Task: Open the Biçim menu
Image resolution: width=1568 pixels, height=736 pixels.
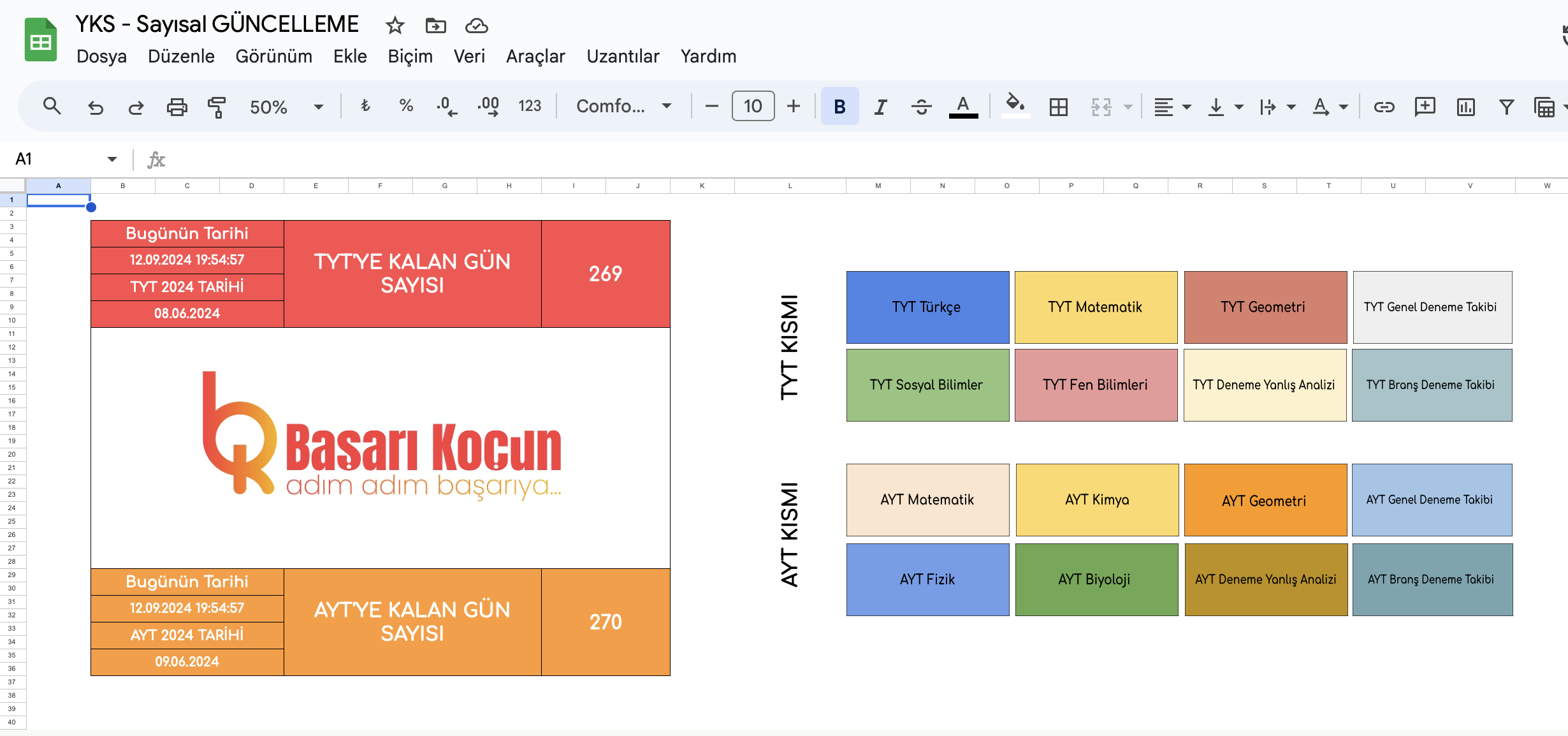Action: click(410, 56)
